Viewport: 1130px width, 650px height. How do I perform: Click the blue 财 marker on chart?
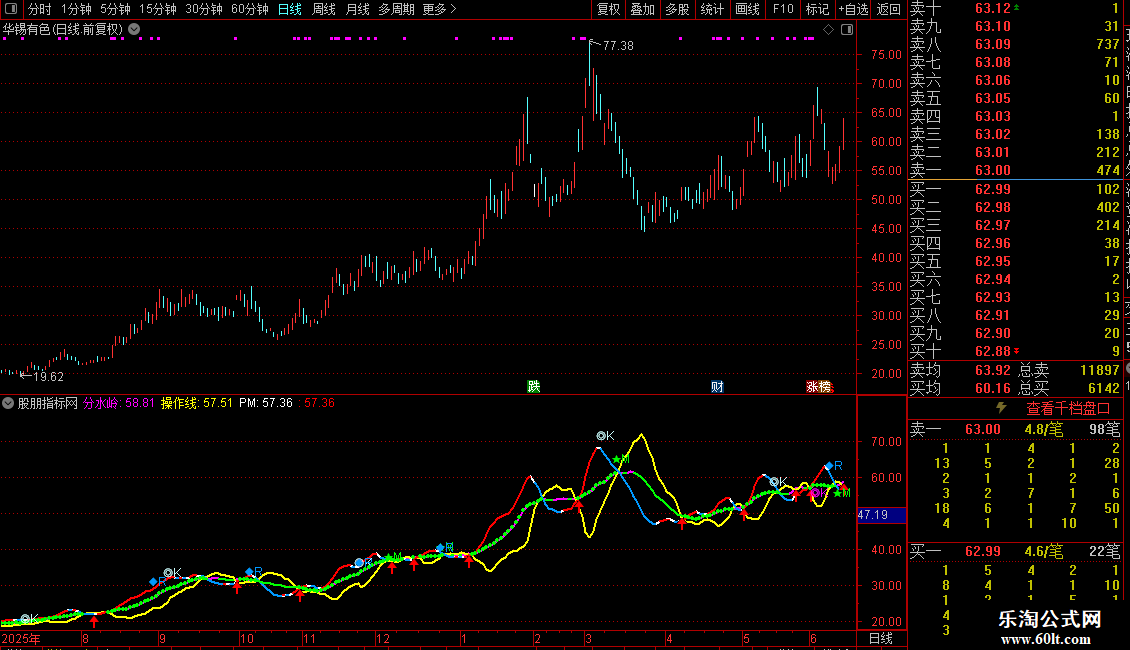pos(717,387)
